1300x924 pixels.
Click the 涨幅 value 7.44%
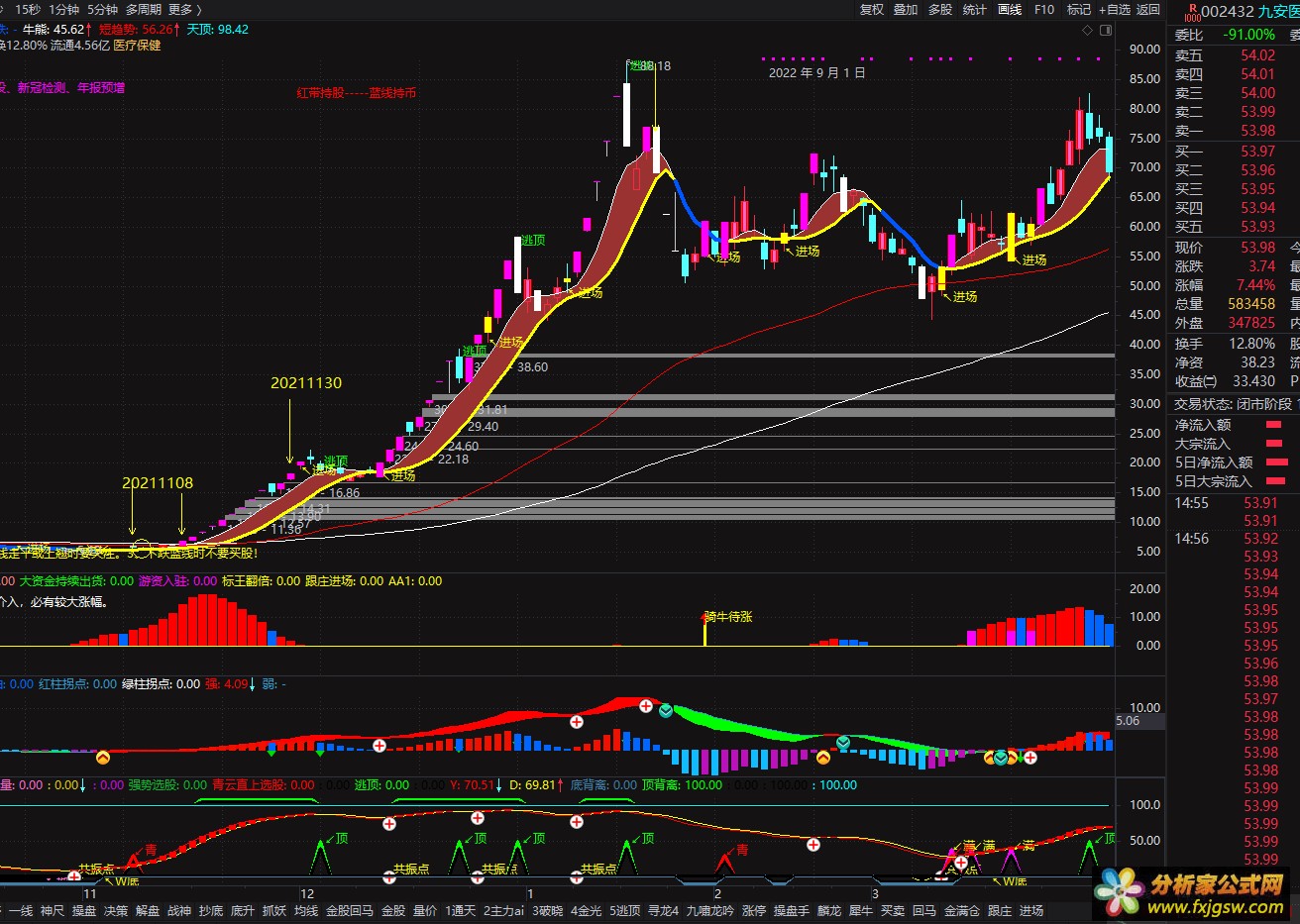pos(1255,285)
